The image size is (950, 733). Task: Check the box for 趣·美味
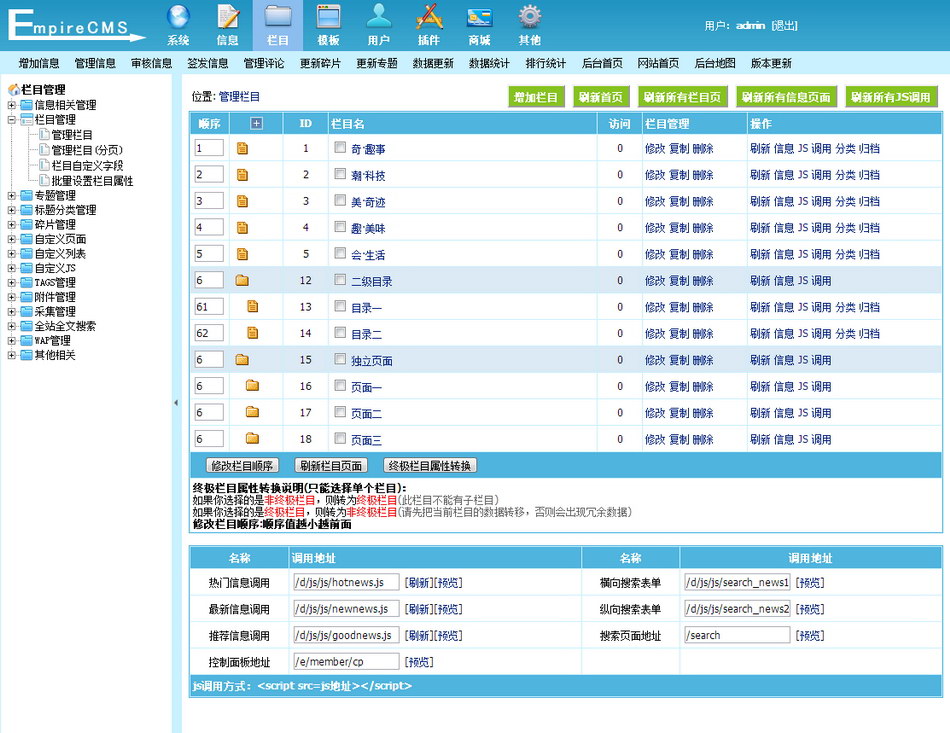[340, 227]
